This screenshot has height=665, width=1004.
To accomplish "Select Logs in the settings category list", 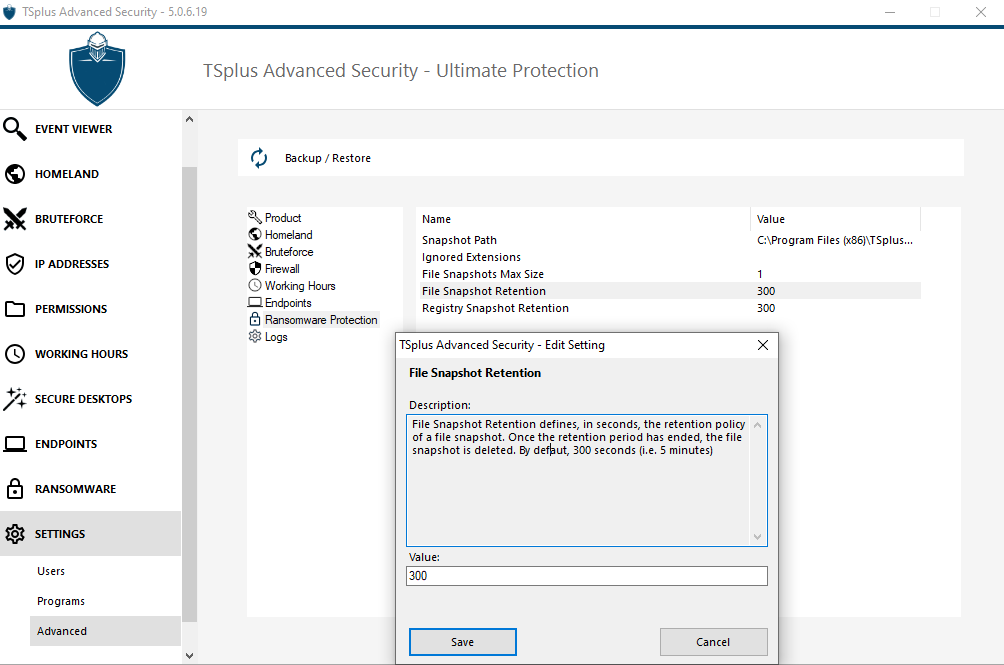I will pyautogui.click(x=276, y=337).
